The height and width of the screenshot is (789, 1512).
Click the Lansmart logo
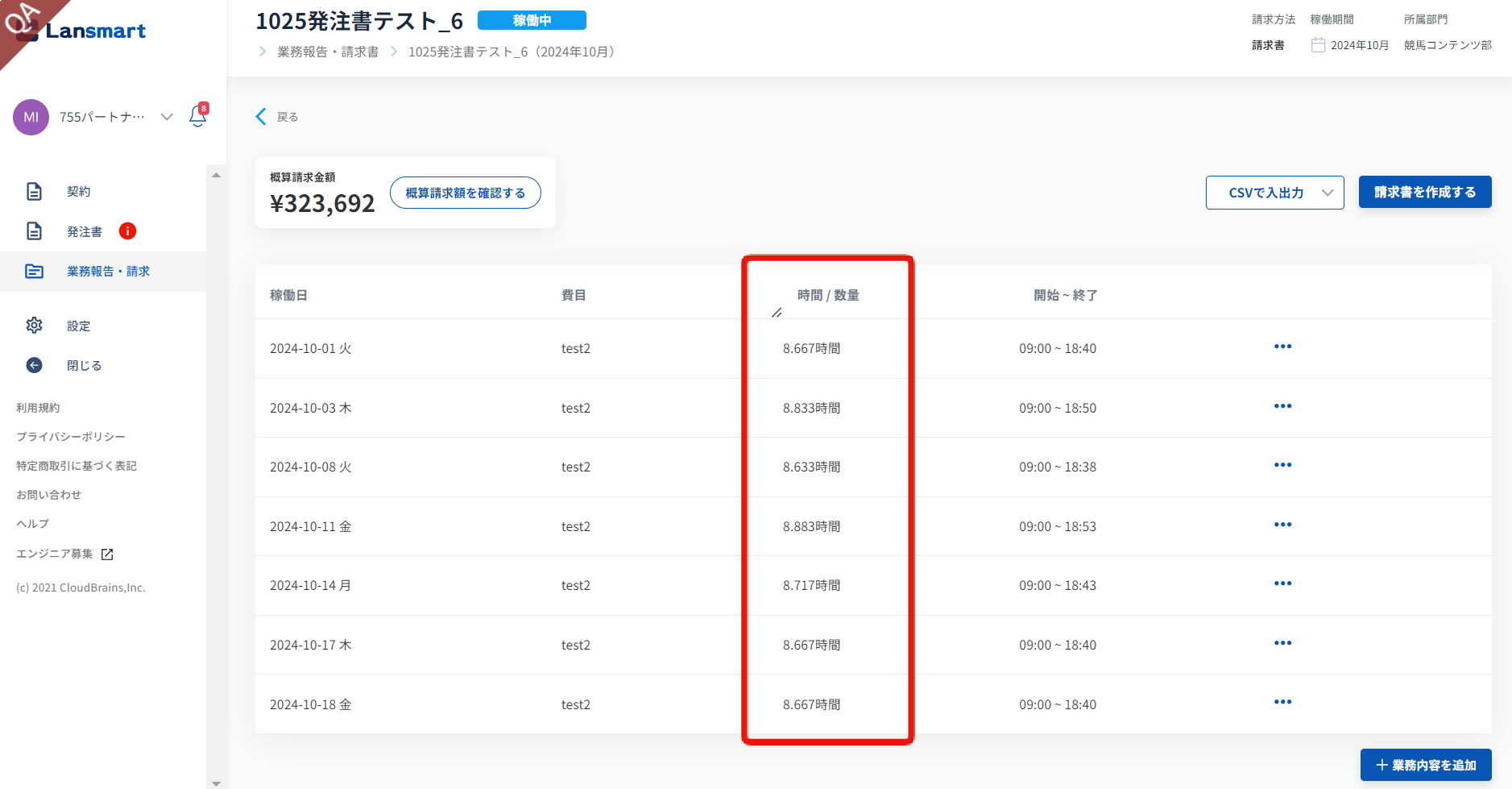pyautogui.click(x=81, y=31)
